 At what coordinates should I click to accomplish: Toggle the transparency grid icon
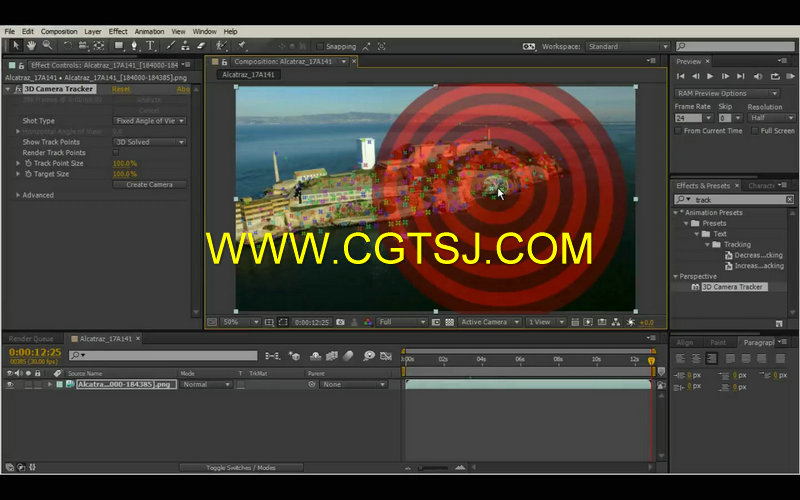click(449, 322)
